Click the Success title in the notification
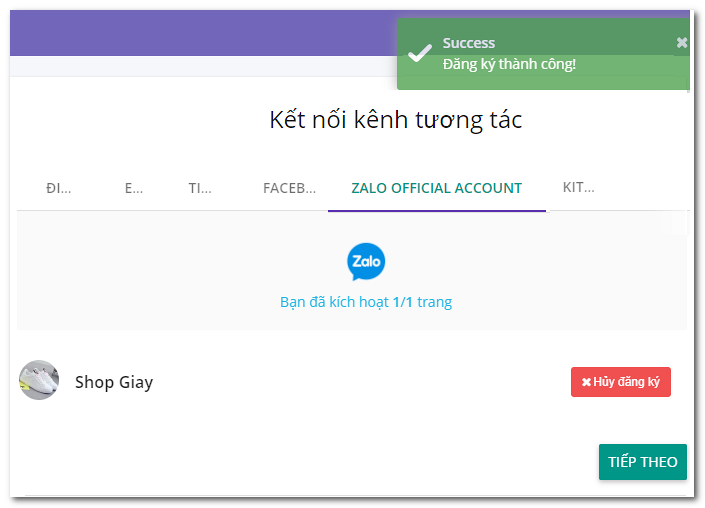705x508 pixels. [x=469, y=43]
